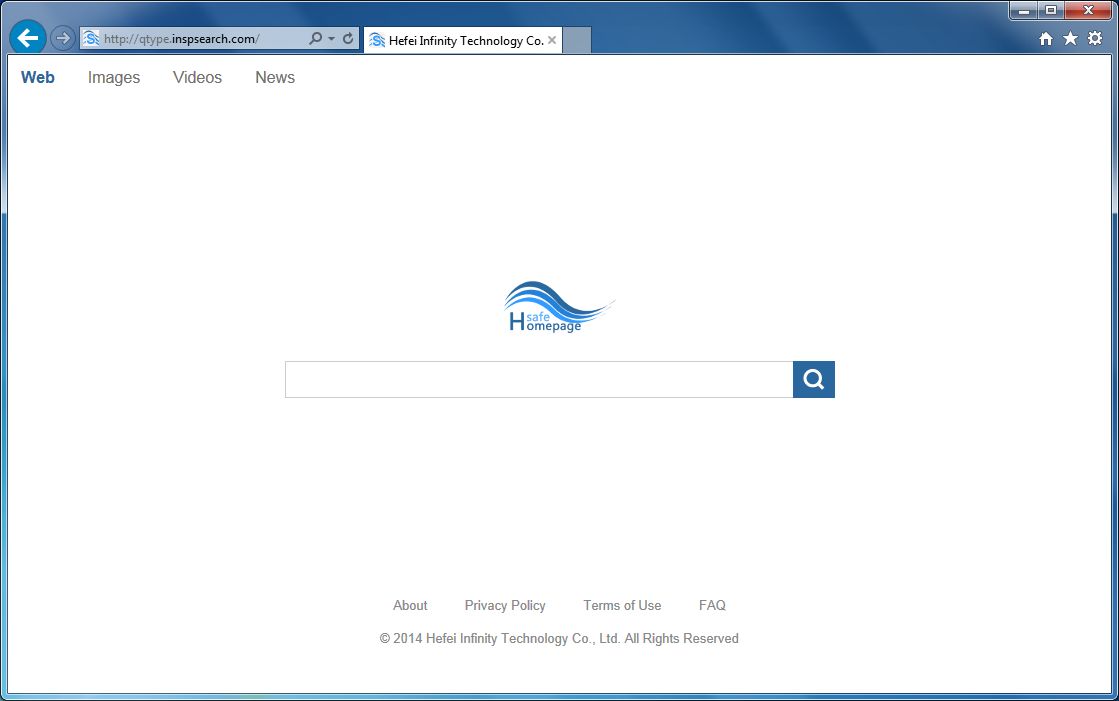Click the Forward navigation arrow

[62, 37]
